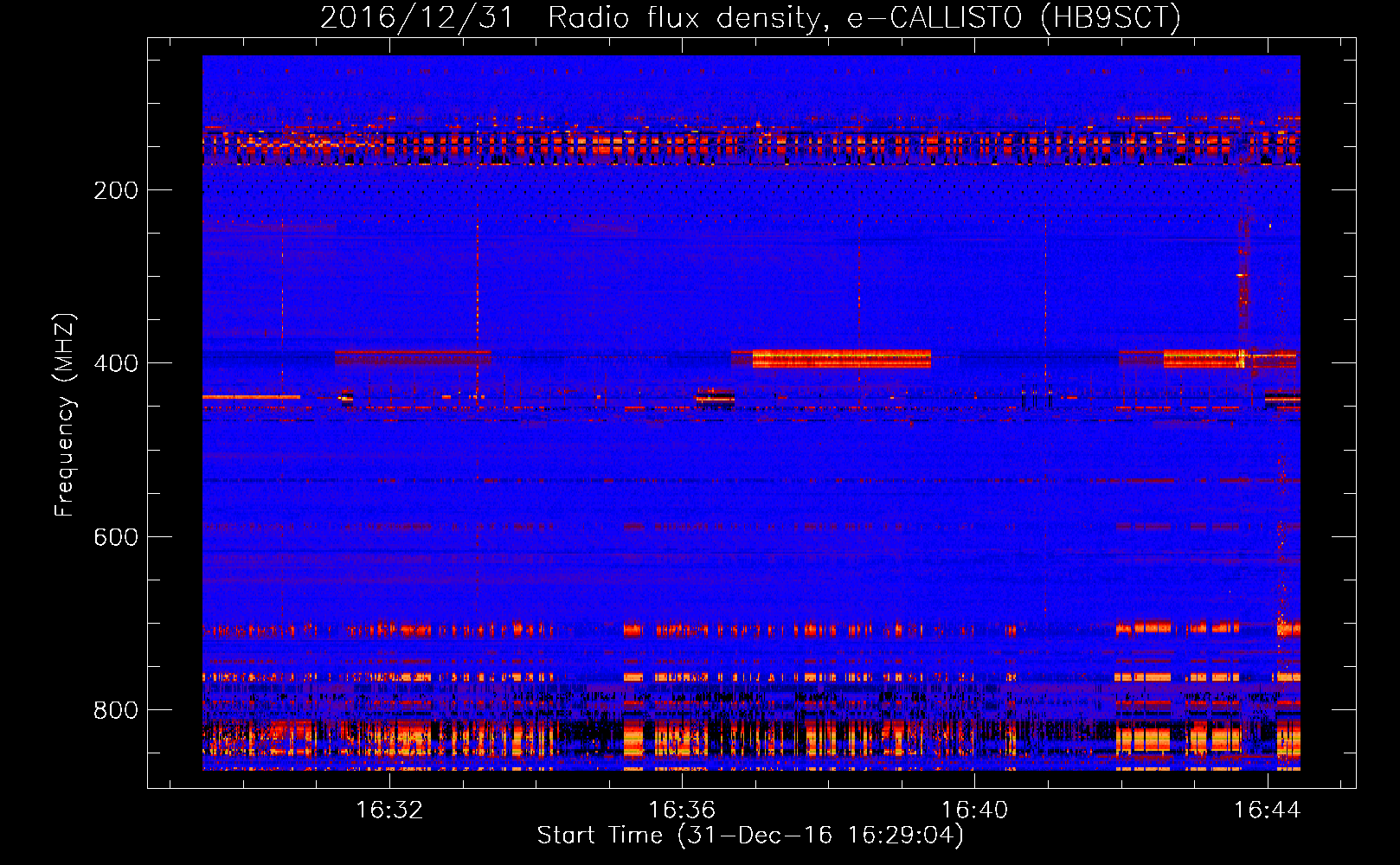Click the 16:40 time tick label

[x=974, y=810]
